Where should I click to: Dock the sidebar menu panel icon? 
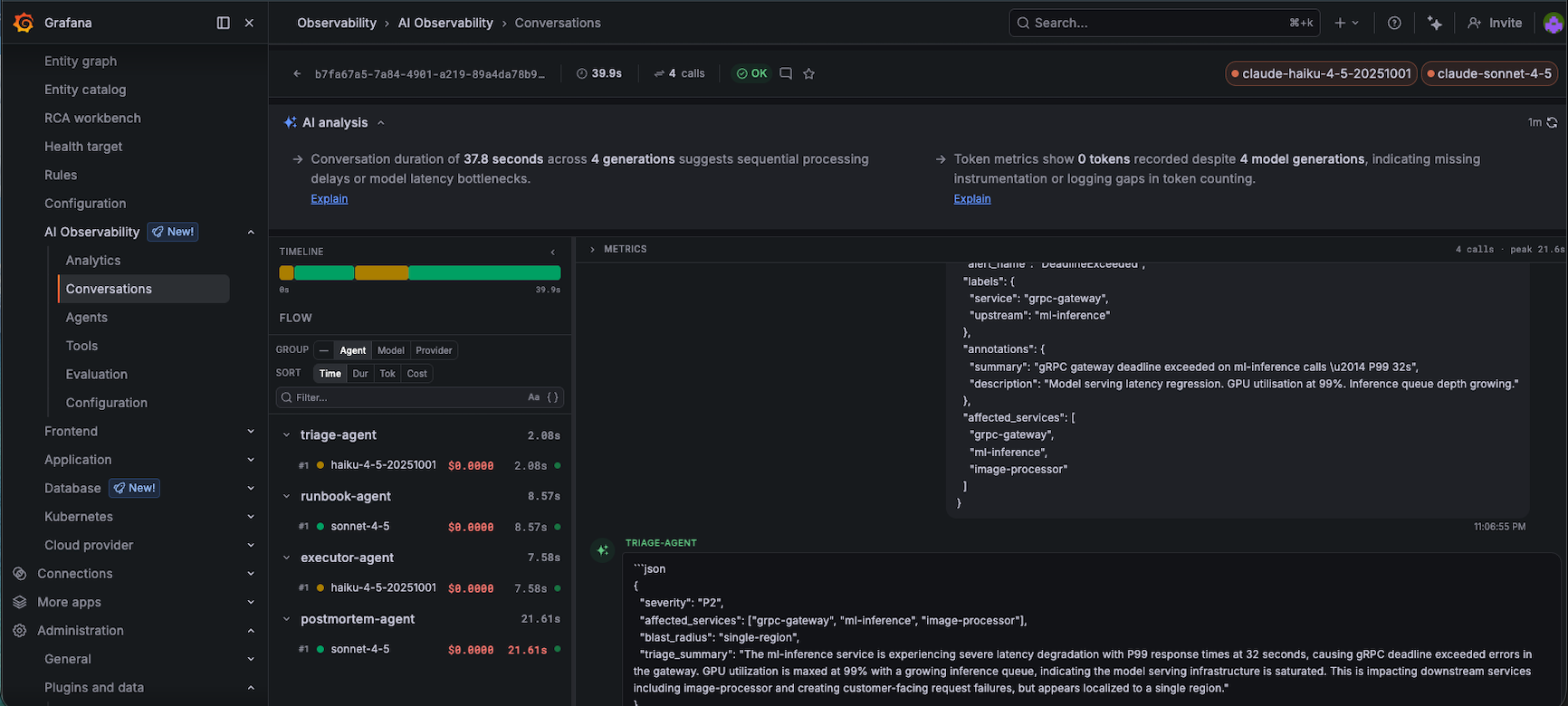coord(224,23)
